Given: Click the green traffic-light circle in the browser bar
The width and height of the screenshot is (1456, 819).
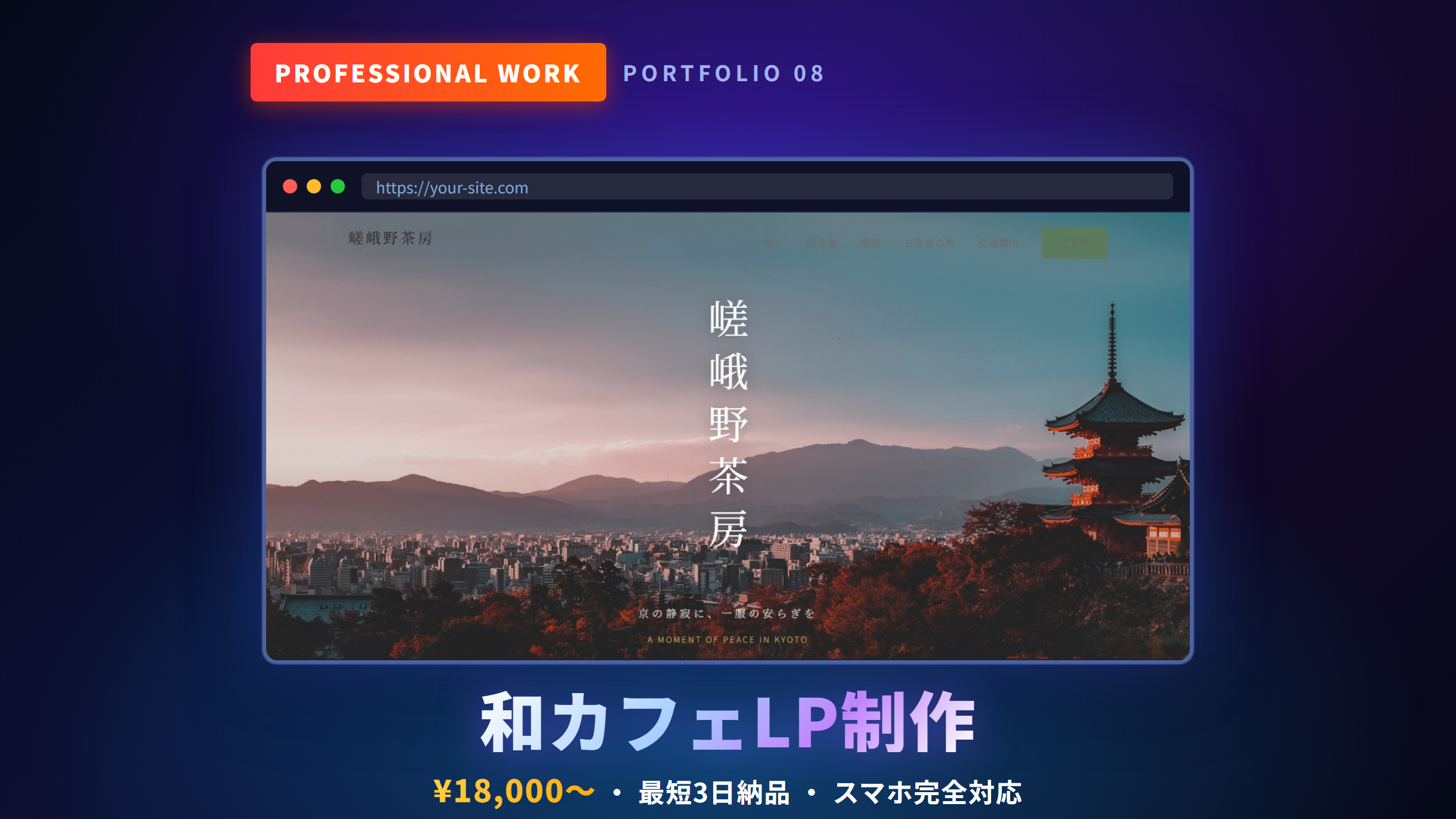Looking at the screenshot, I should 338,187.
